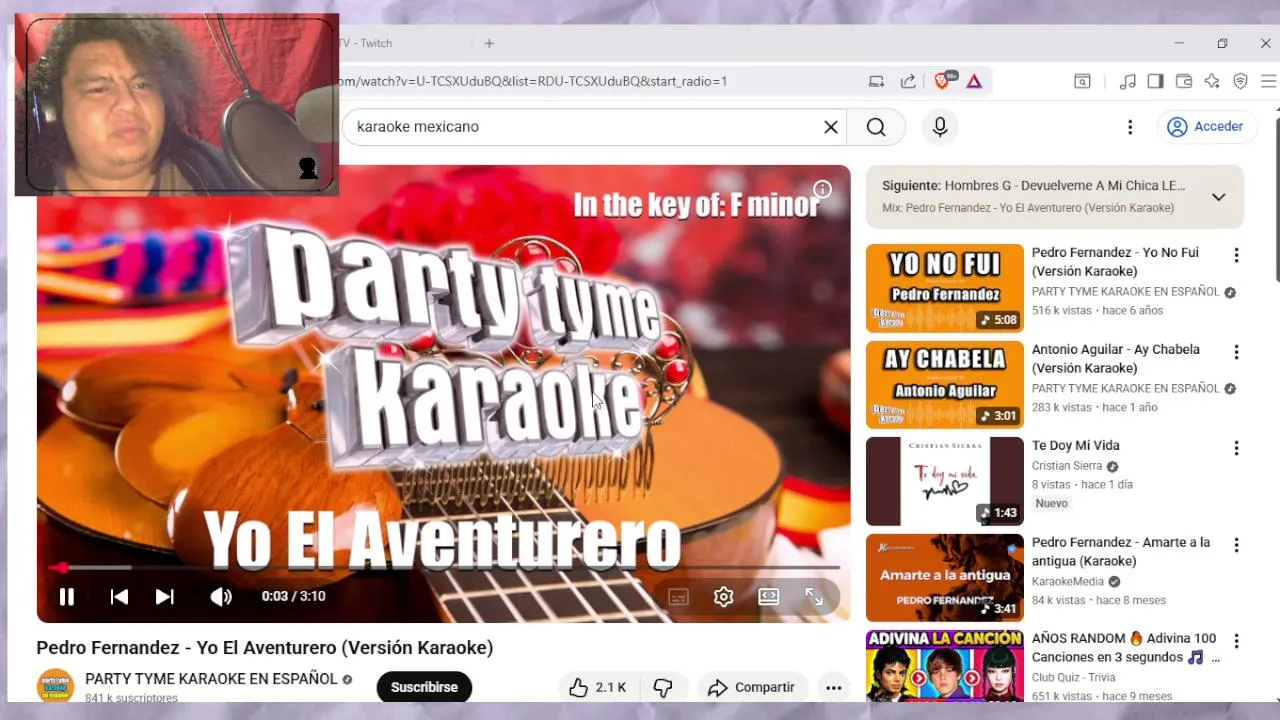Click 'Pedro Fernandez - Amarte a la antigua' title

point(1121,552)
